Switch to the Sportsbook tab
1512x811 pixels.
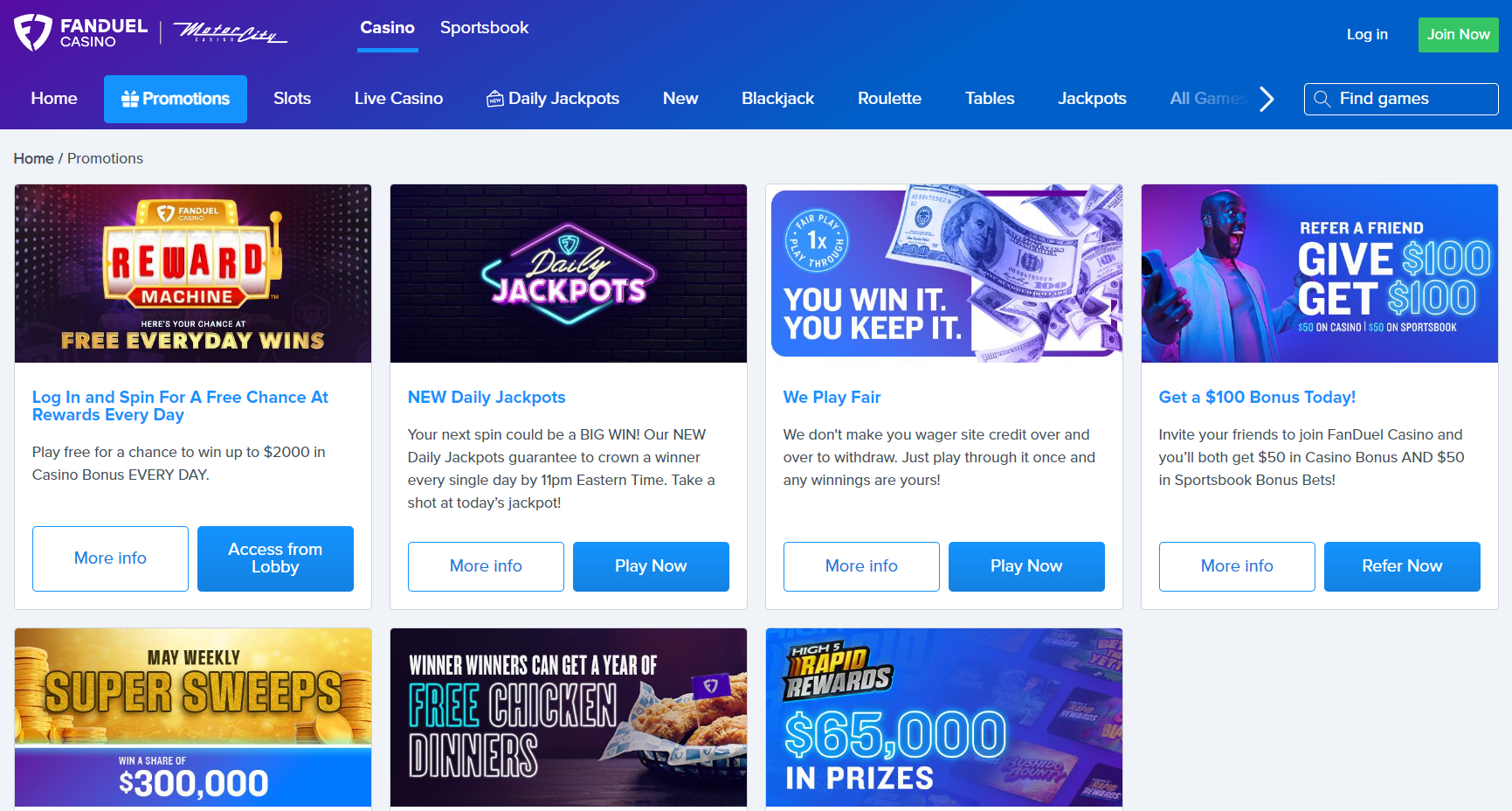(x=484, y=28)
